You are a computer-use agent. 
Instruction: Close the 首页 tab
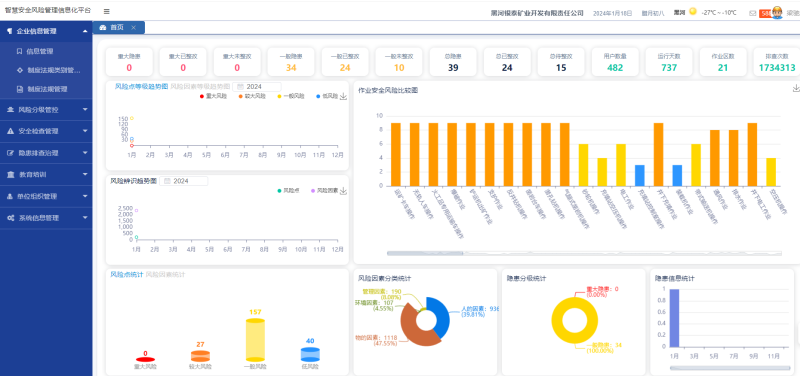point(133,28)
